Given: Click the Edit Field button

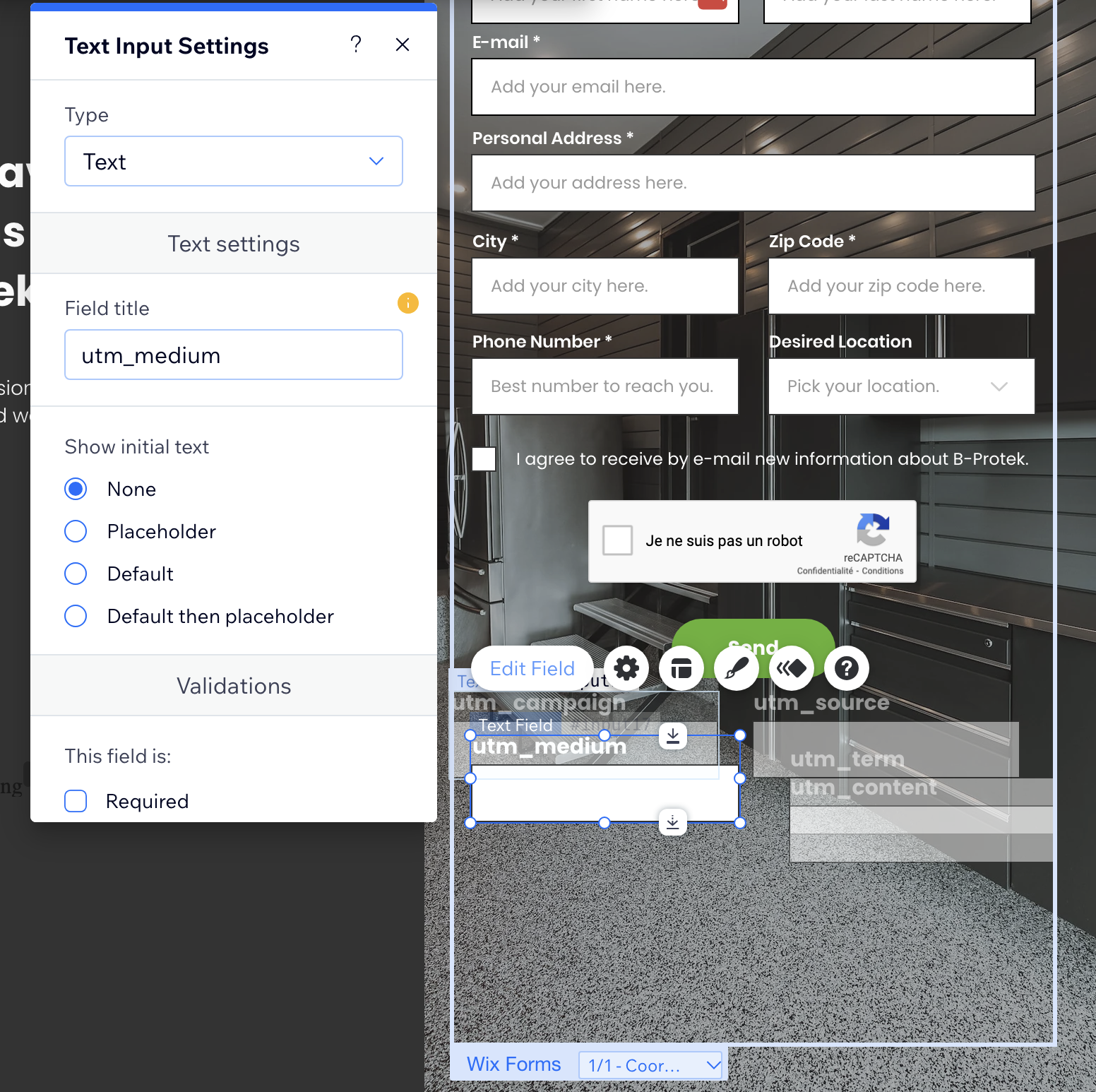Looking at the screenshot, I should tap(532, 668).
